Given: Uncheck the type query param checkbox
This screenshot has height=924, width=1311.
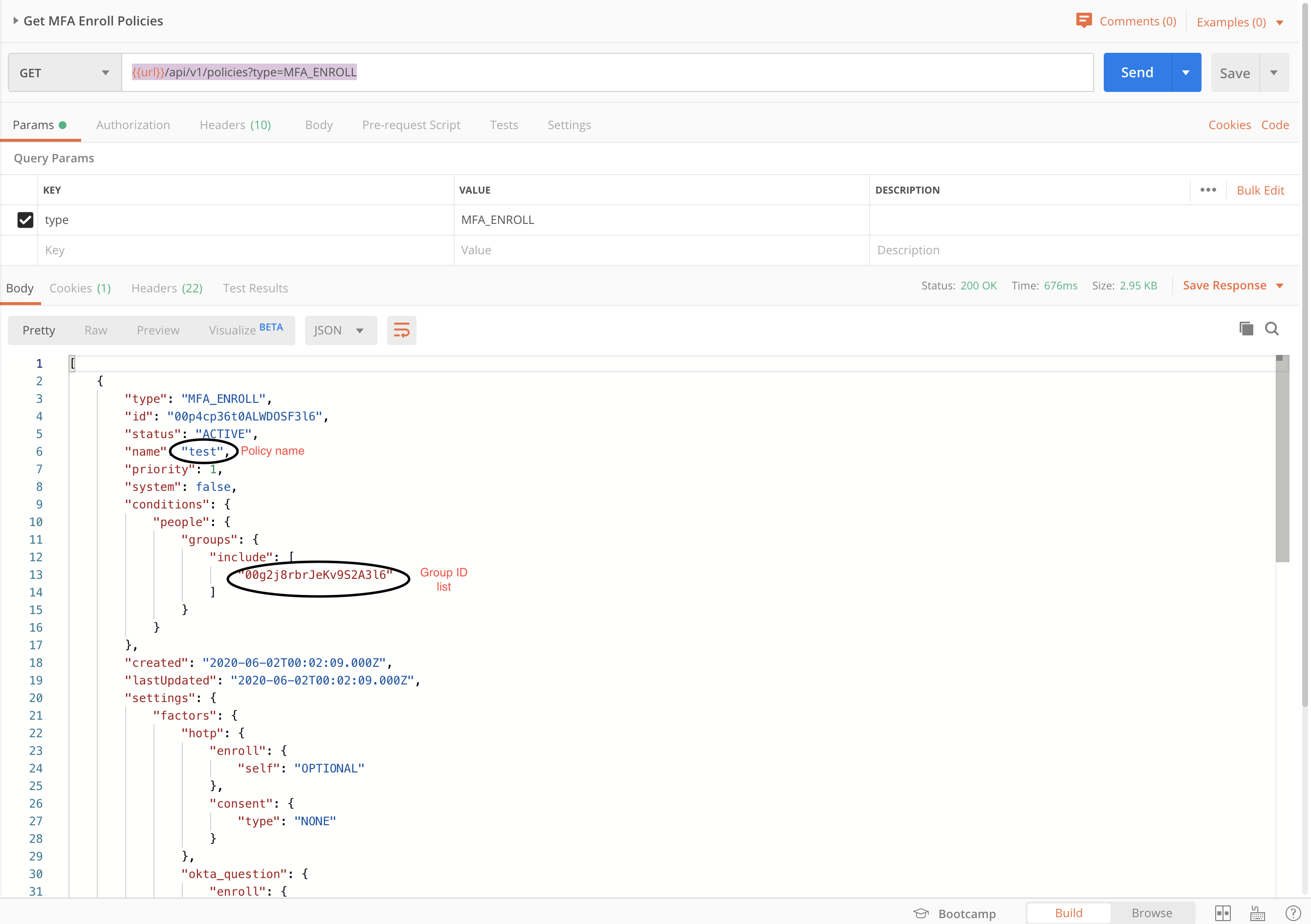Looking at the screenshot, I should [25, 220].
